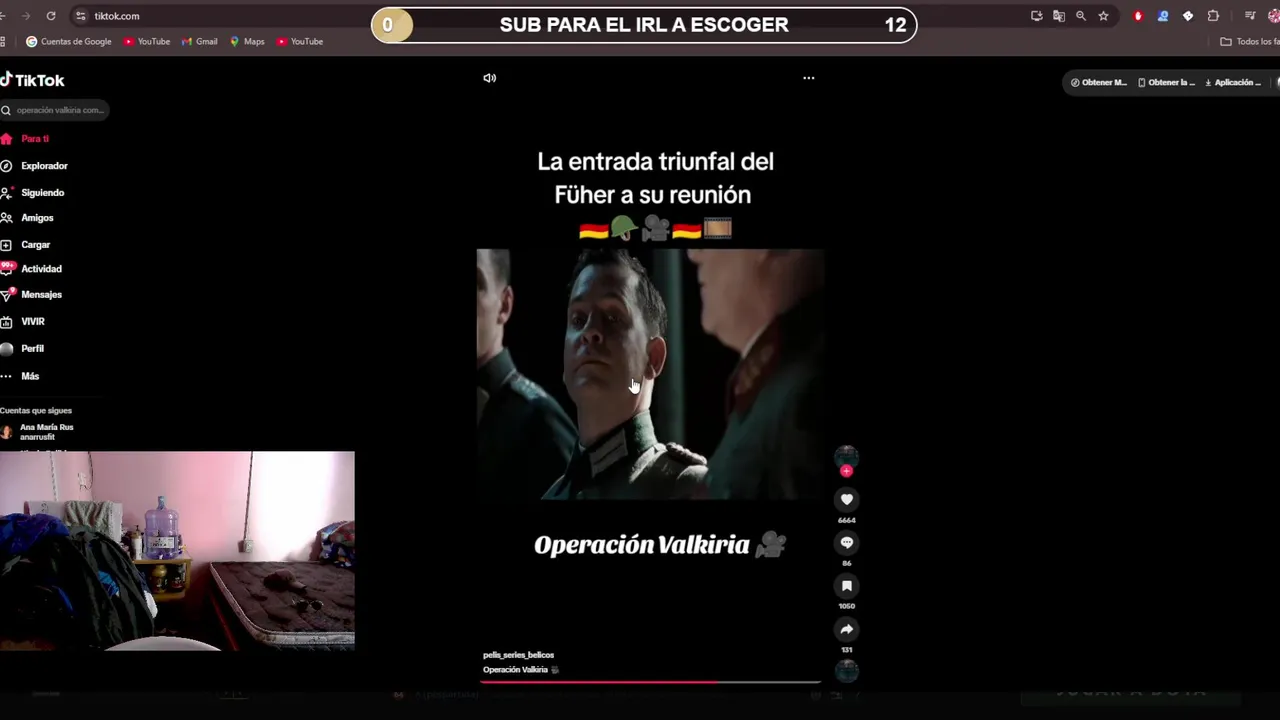Open the zoom magnifier icon in address bar
The width and height of the screenshot is (1280, 720).
(1081, 16)
